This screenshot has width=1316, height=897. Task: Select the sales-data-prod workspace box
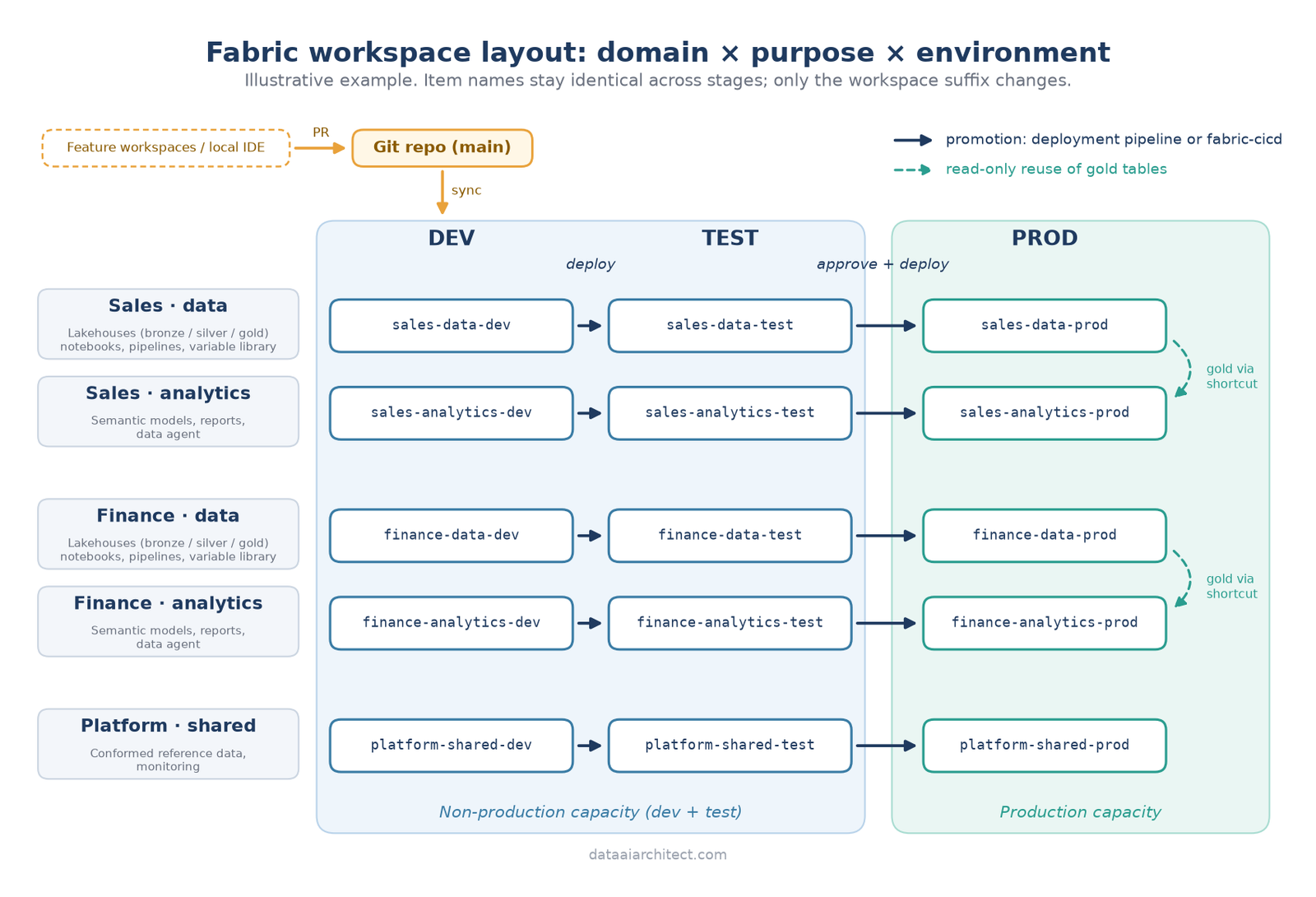1045,326
